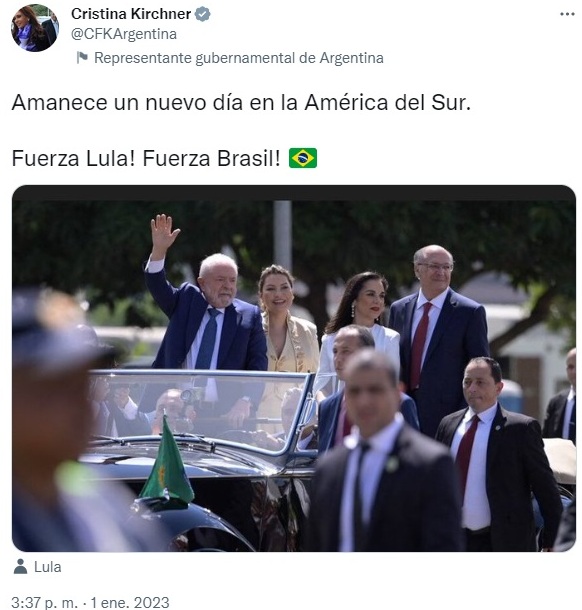Click the blue verified badge icon
The height and width of the screenshot is (610, 582).
coord(202,14)
